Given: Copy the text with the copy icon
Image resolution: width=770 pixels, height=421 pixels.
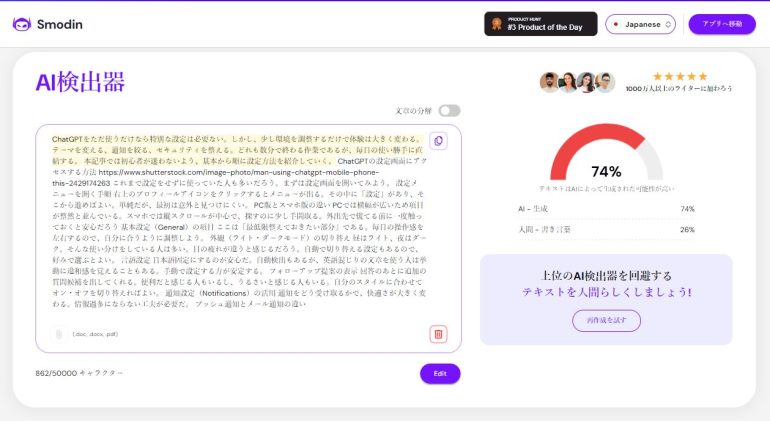Looking at the screenshot, I should pyautogui.click(x=438, y=141).
